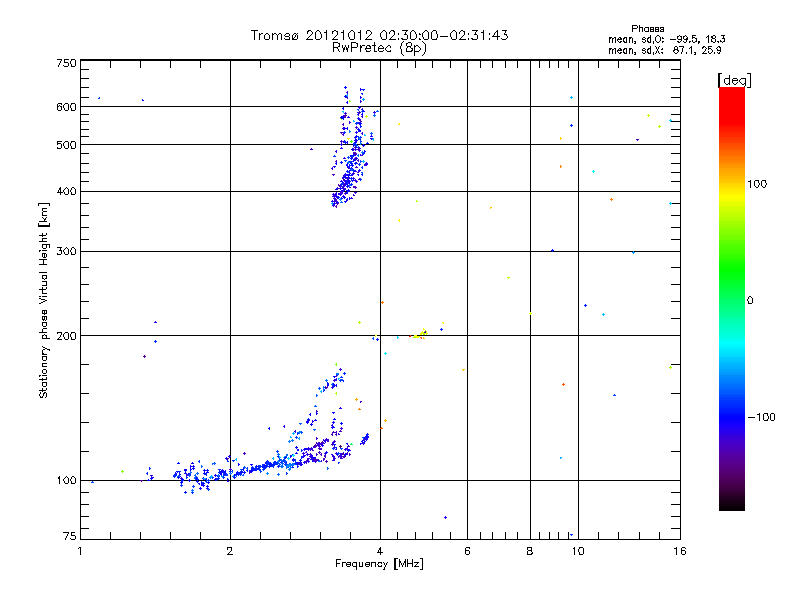
Task: Click the colorbar tick label '100'
Action: (757, 184)
